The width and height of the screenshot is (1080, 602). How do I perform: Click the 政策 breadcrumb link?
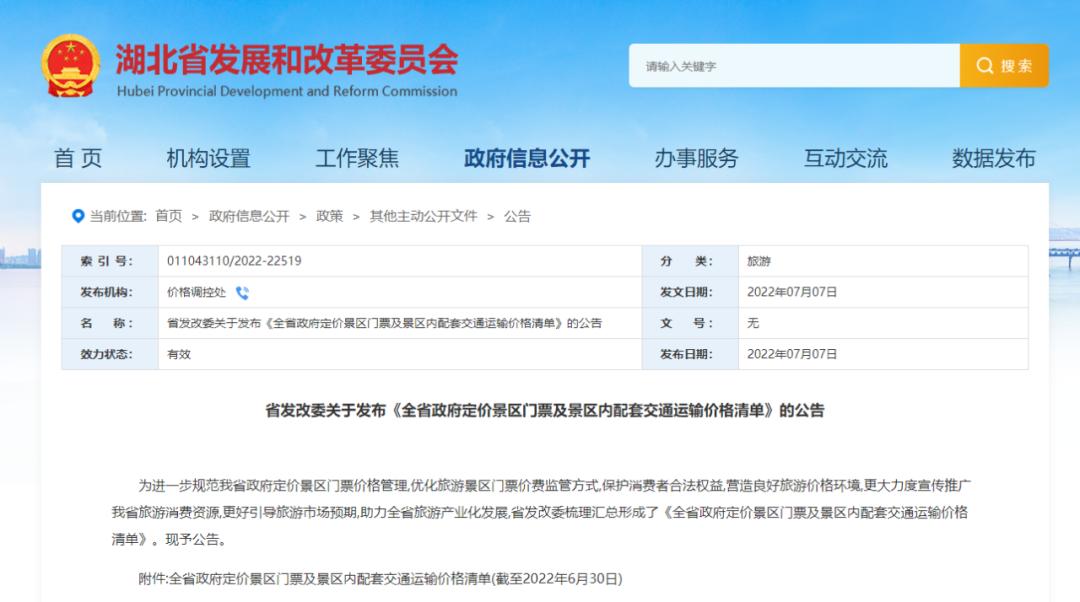pyautogui.click(x=329, y=216)
